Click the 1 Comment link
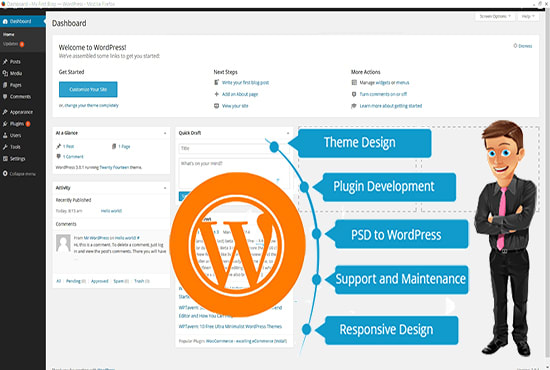550x370 pixels. point(73,156)
